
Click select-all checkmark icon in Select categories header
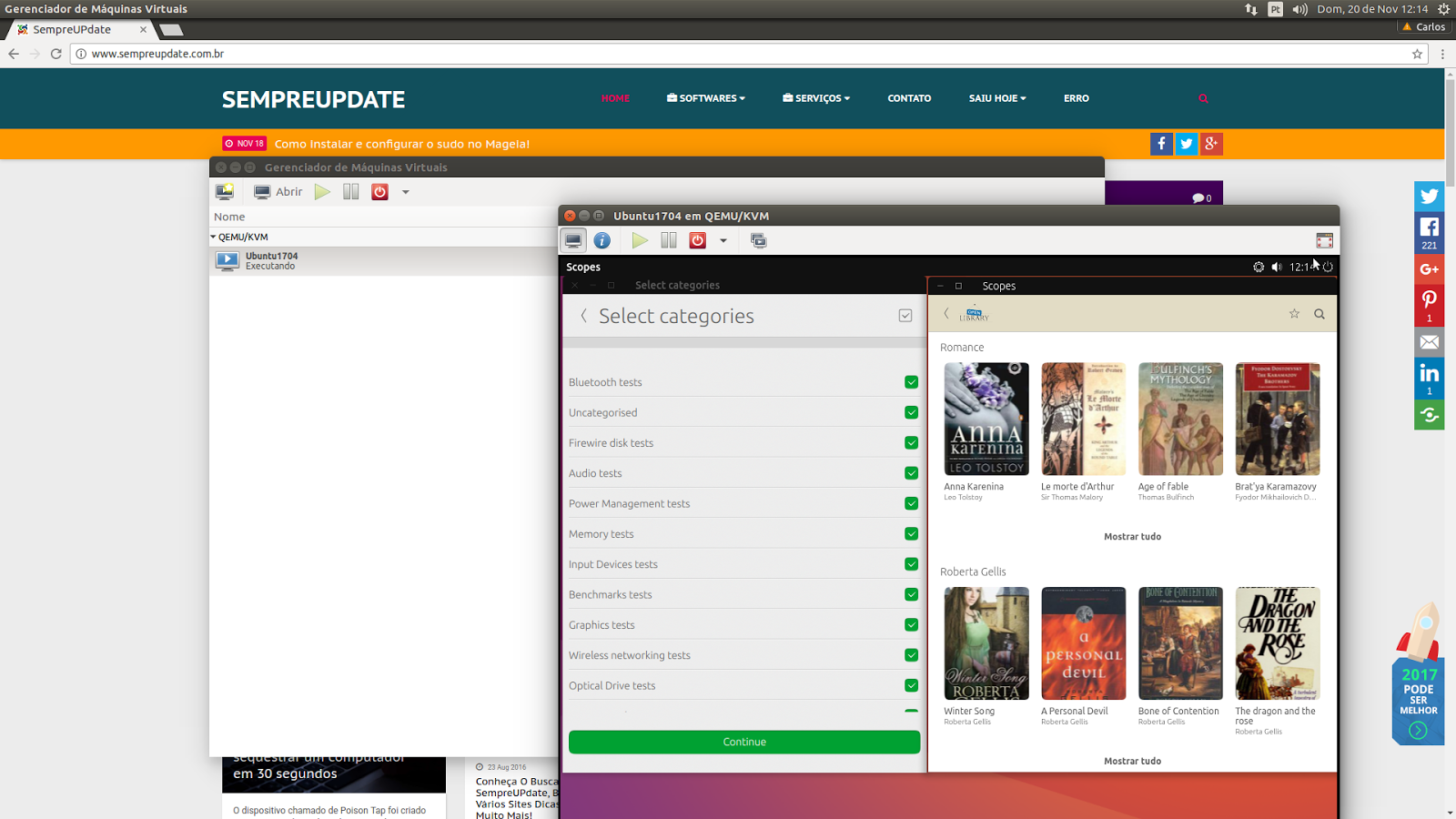(905, 316)
